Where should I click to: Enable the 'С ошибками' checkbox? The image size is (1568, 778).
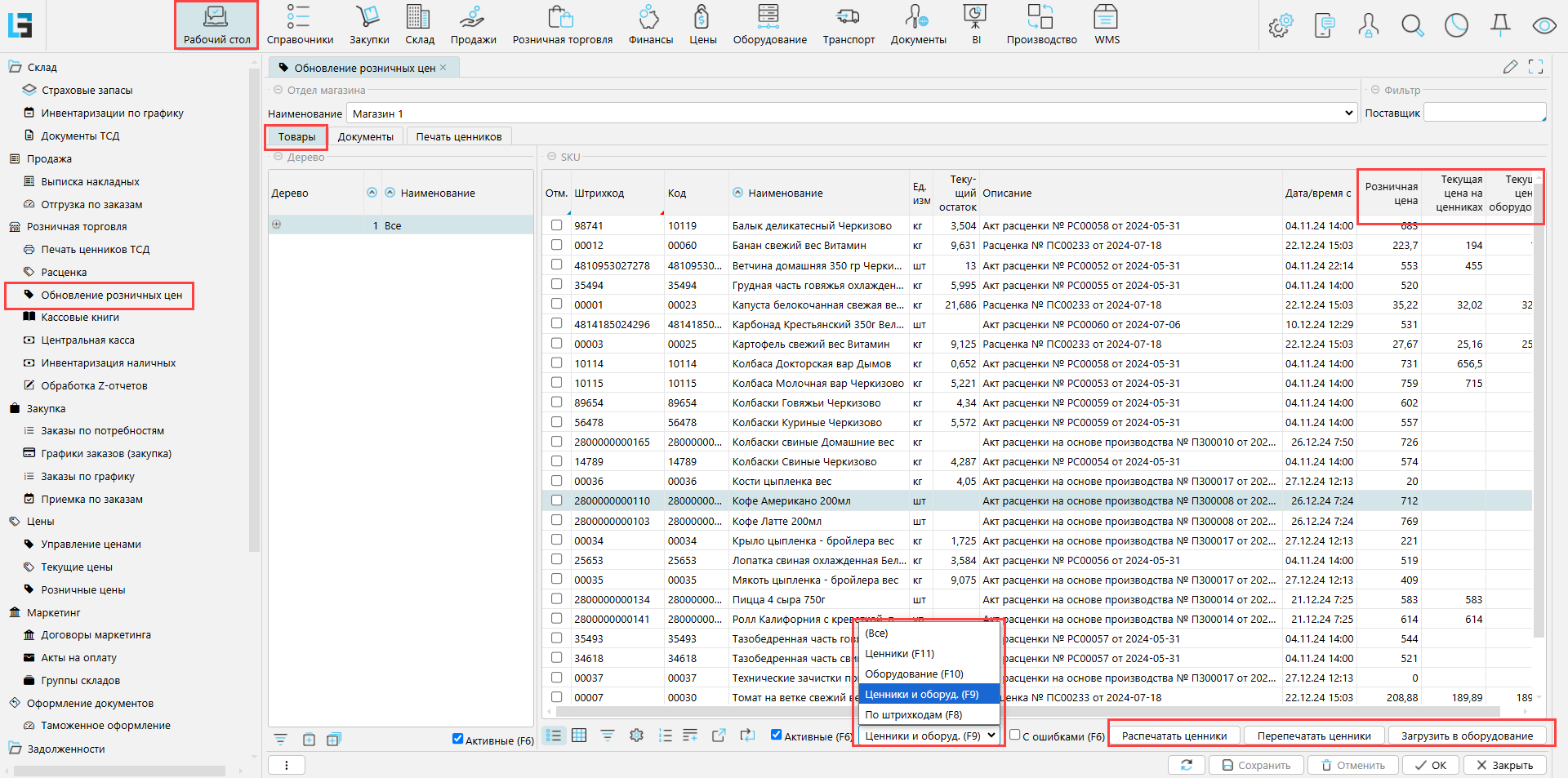1015,735
